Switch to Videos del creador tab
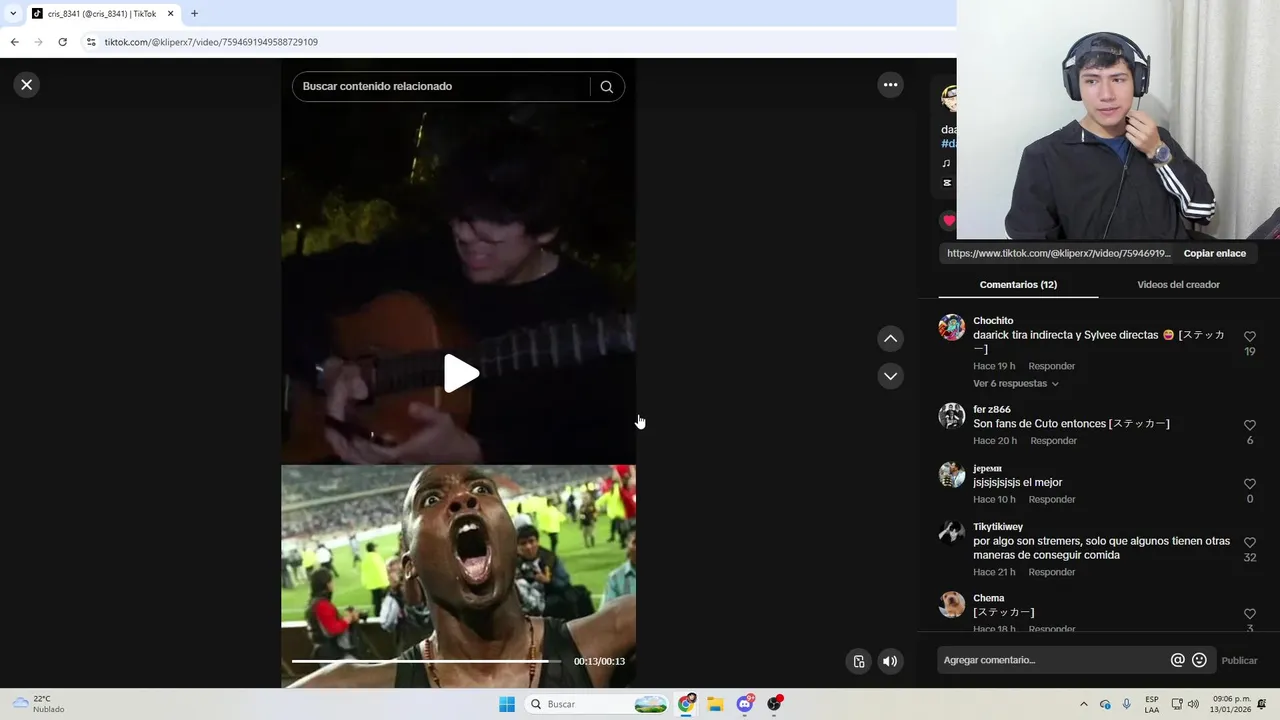This screenshot has height=720, width=1280. (1178, 285)
